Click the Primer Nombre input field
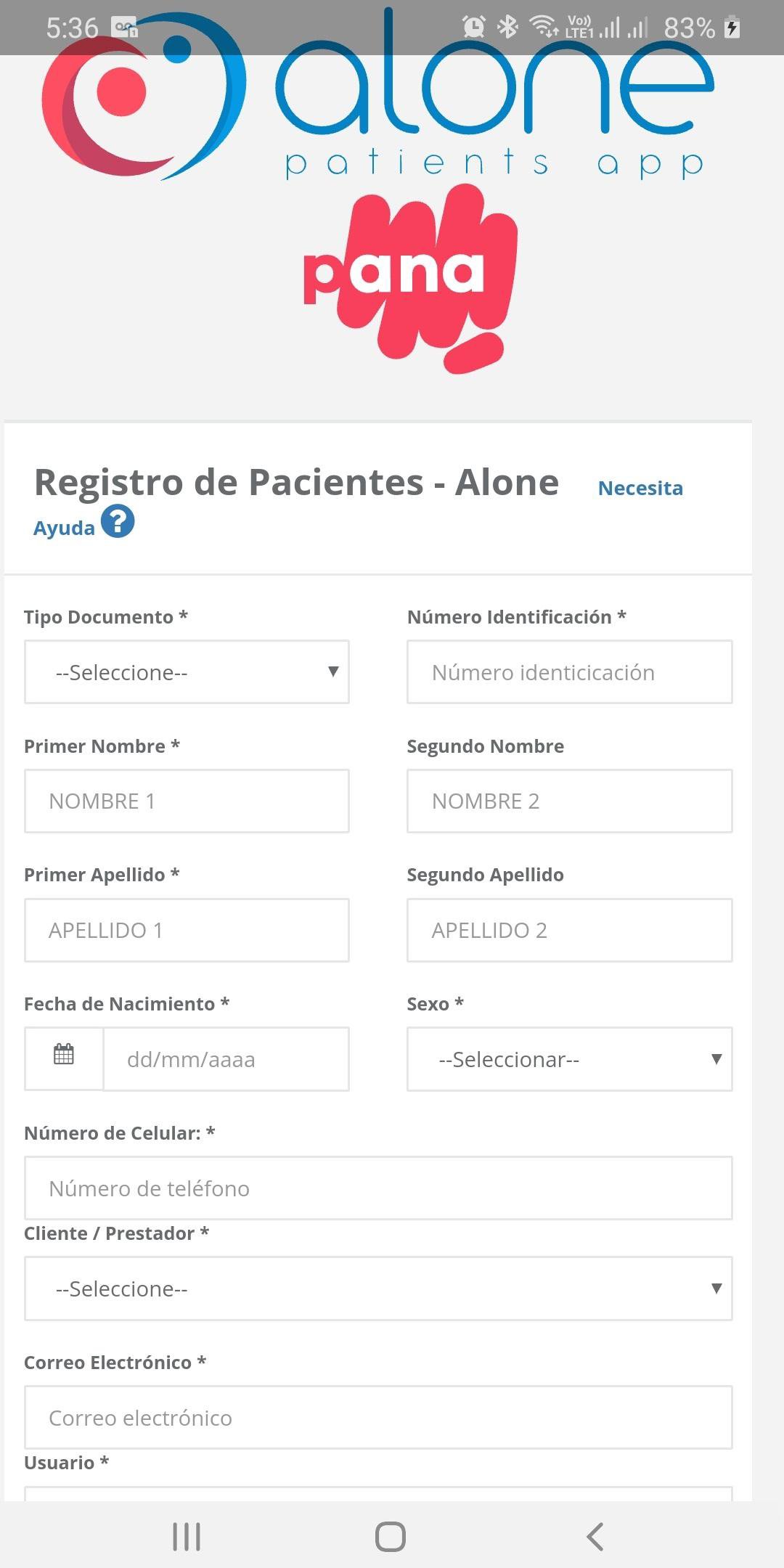Image resolution: width=784 pixels, height=1568 pixels. coord(187,801)
